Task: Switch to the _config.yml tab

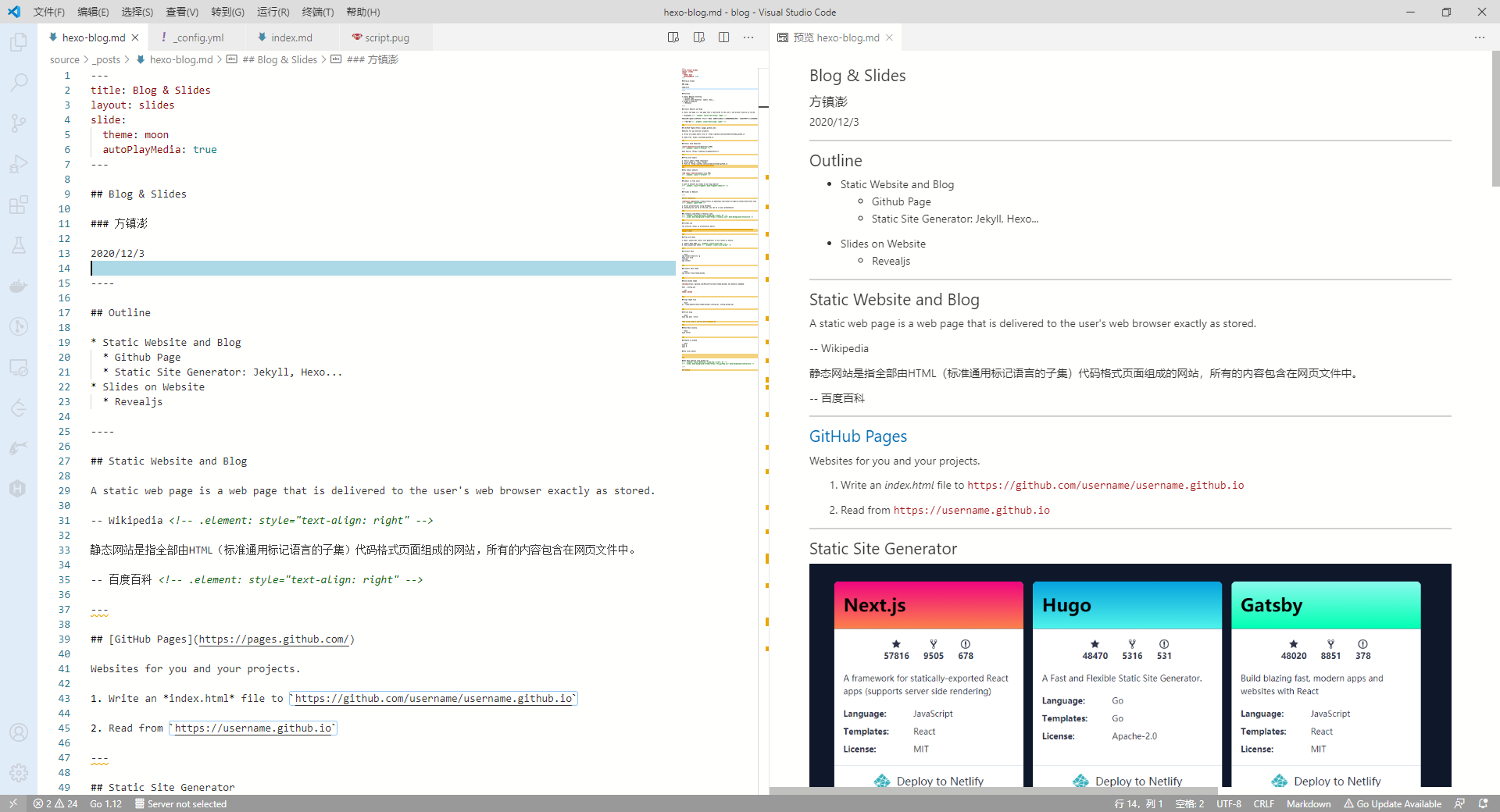Action: click(x=198, y=37)
